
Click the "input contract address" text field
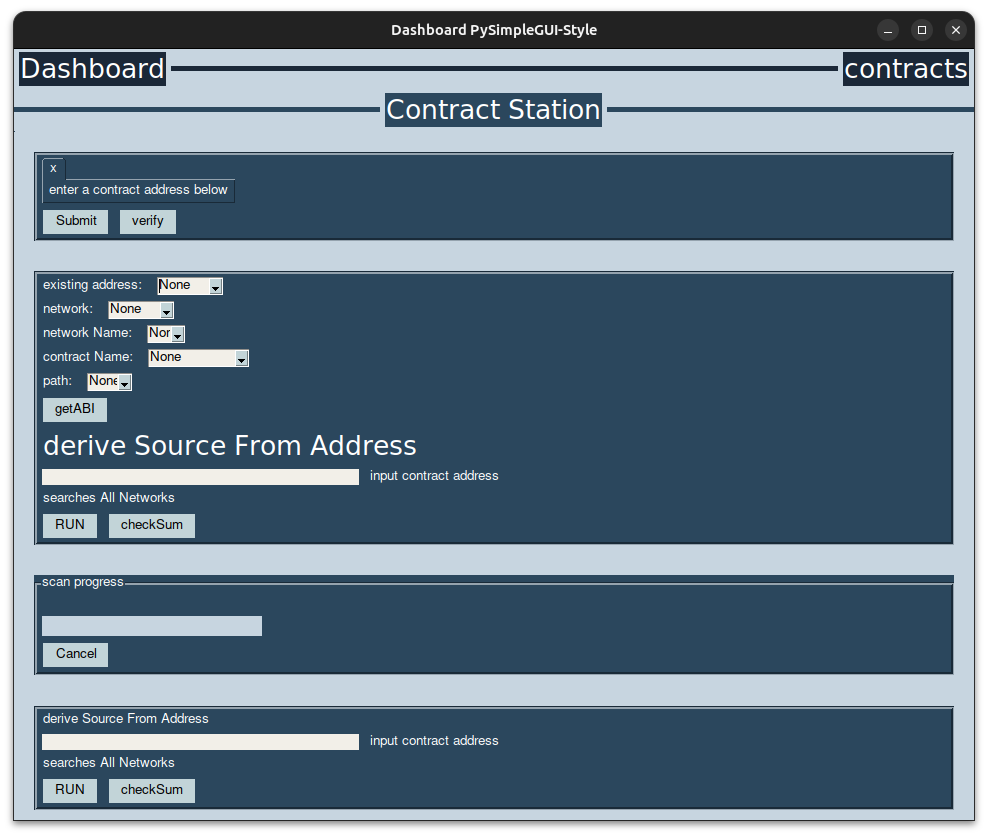click(x=200, y=476)
